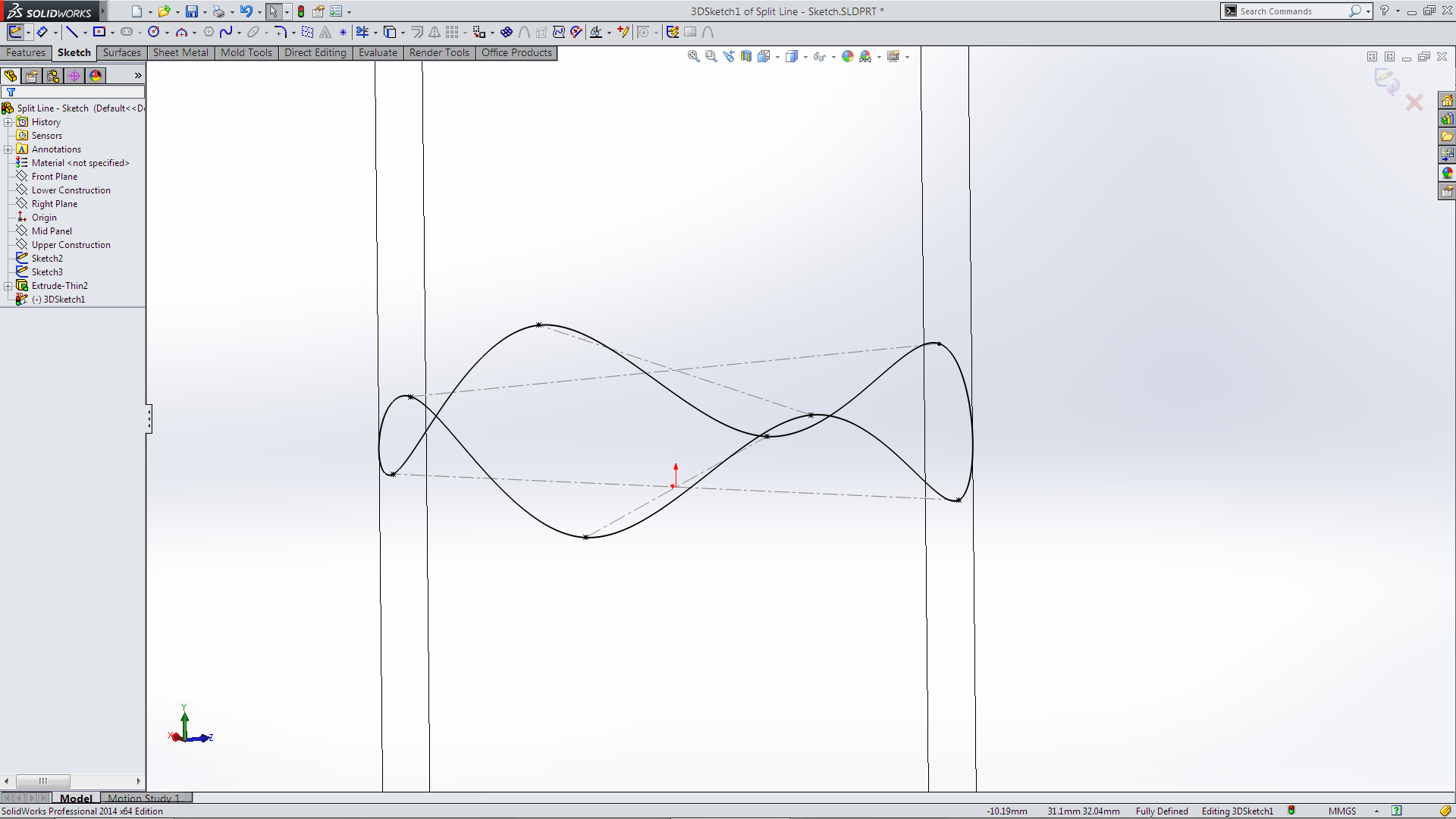This screenshot has height=819, width=1456.
Task: Click the Section View icon
Action: click(746, 56)
